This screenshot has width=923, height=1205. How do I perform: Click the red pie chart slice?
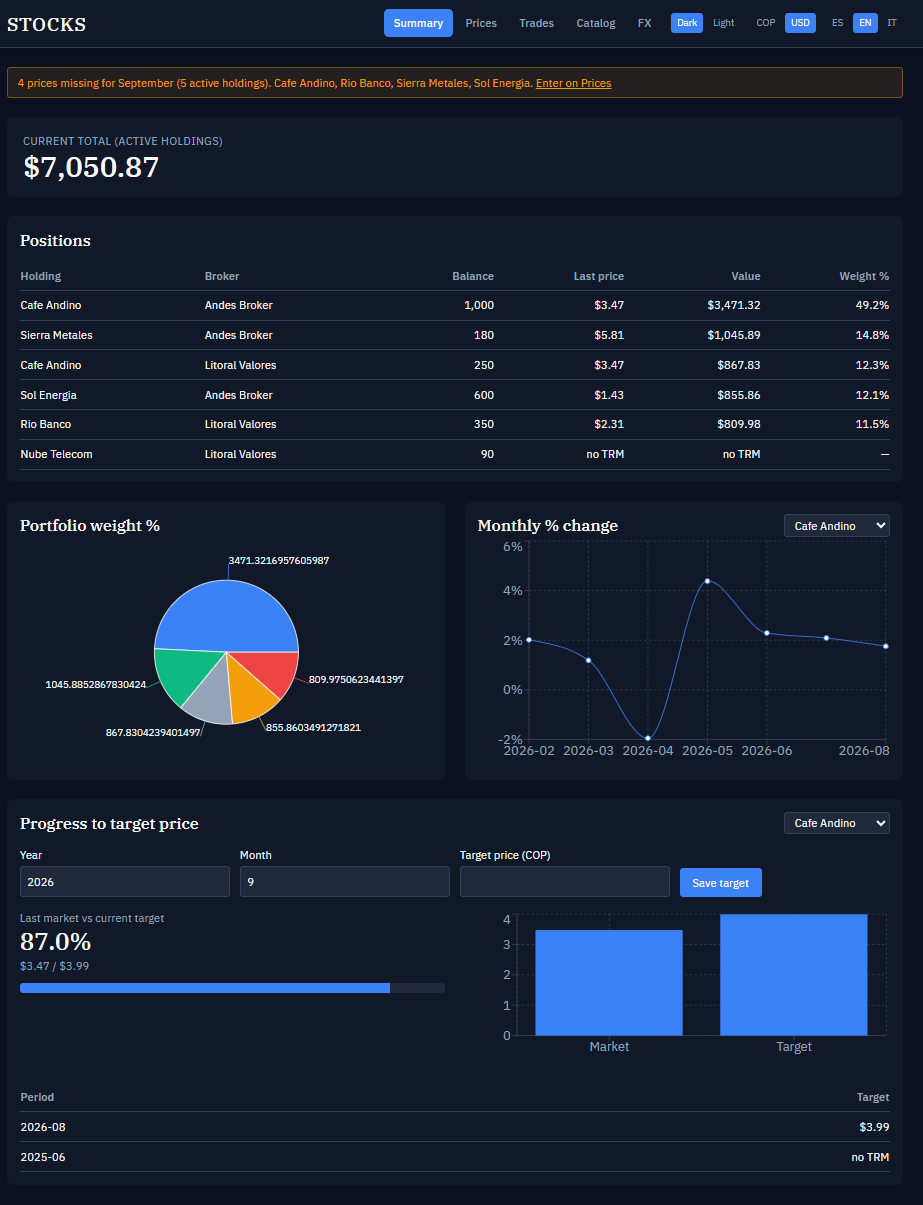click(270, 669)
